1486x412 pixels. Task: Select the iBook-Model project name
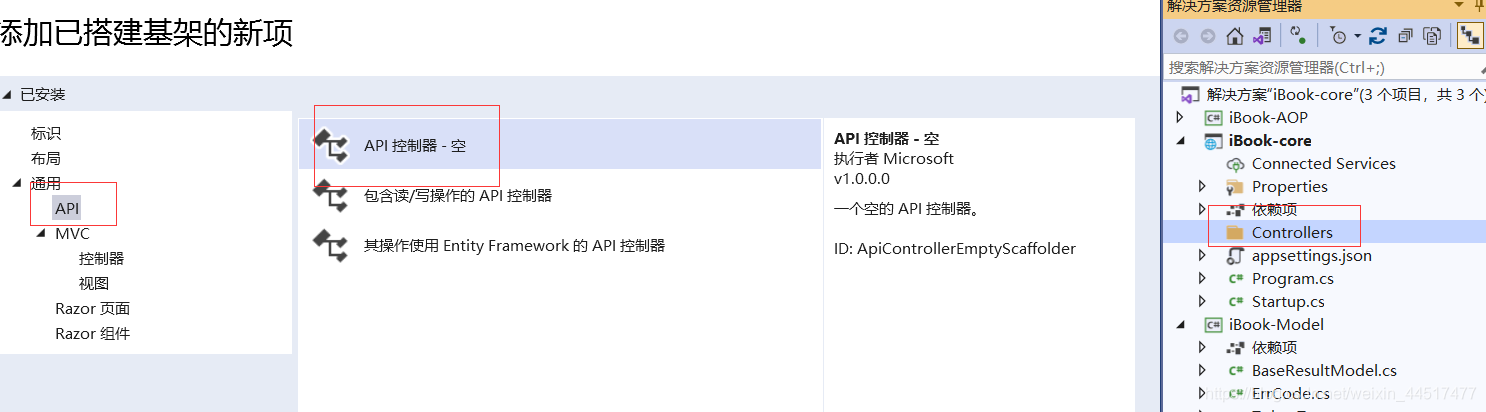(1276, 325)
